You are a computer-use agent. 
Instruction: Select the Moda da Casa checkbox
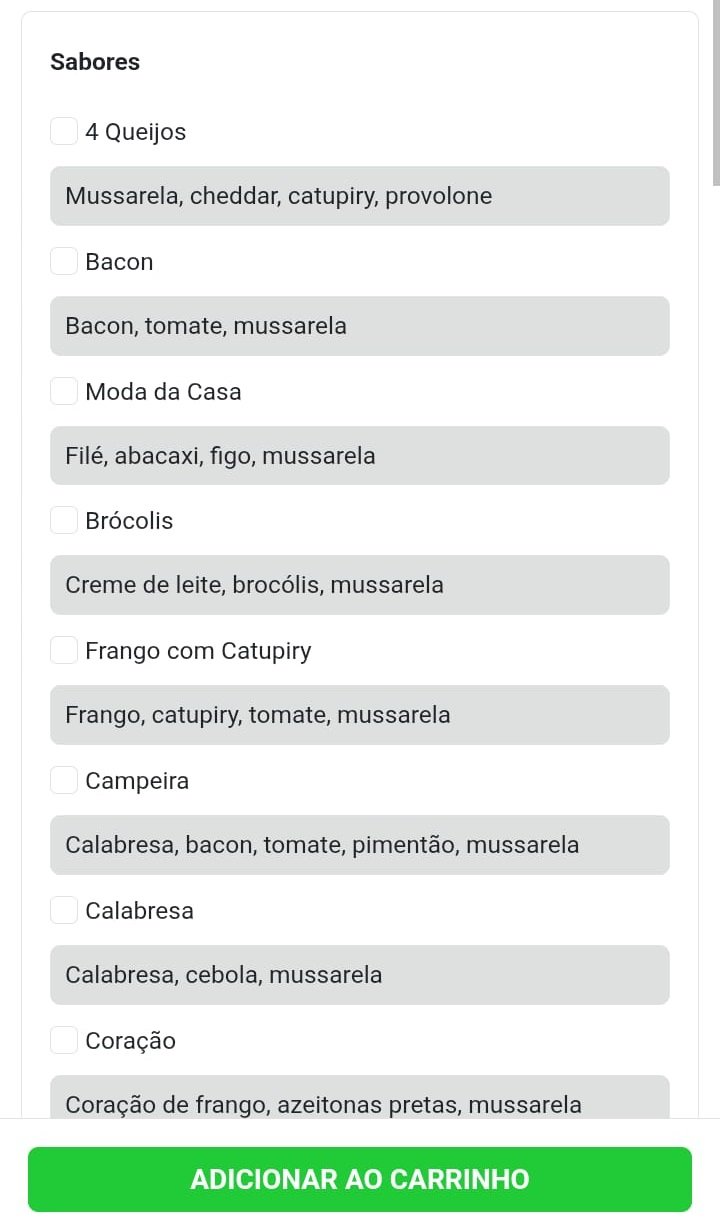coord(64,391)
